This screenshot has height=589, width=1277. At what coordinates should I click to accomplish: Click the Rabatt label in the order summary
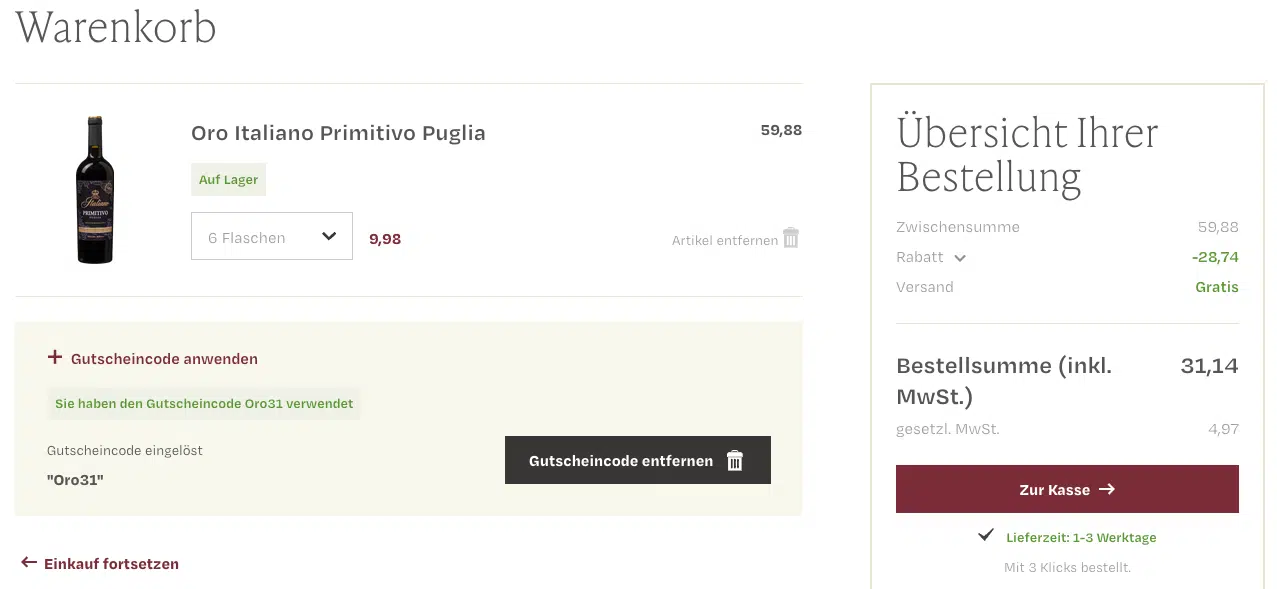pyautogui.click(x=920, y=257)
